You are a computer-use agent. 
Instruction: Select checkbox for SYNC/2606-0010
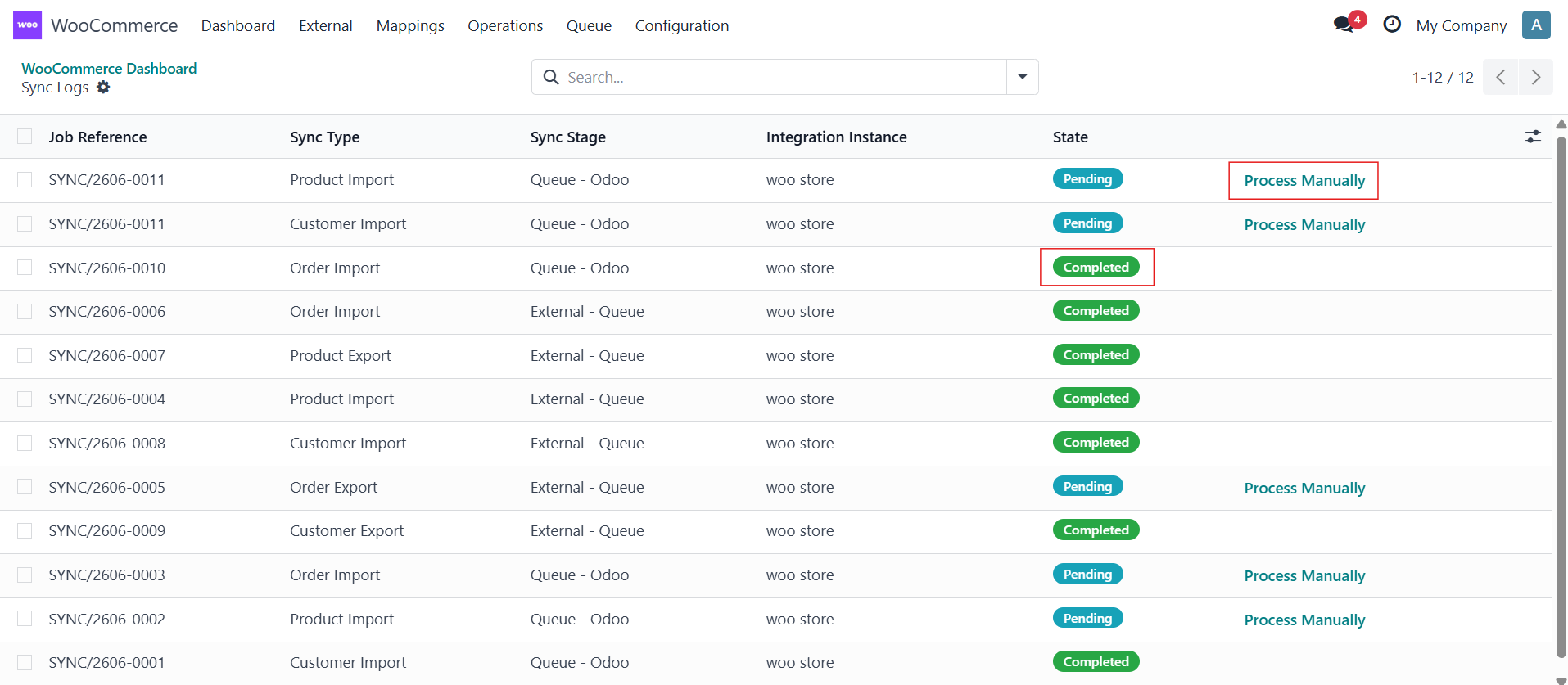pos(25,267)
